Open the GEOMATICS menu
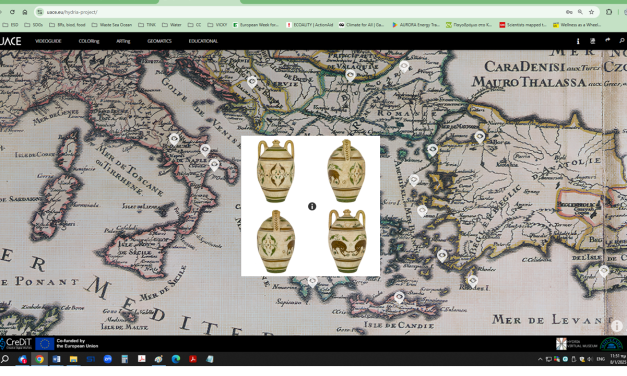Screen dimensions: 627x376 pos(159,41)
